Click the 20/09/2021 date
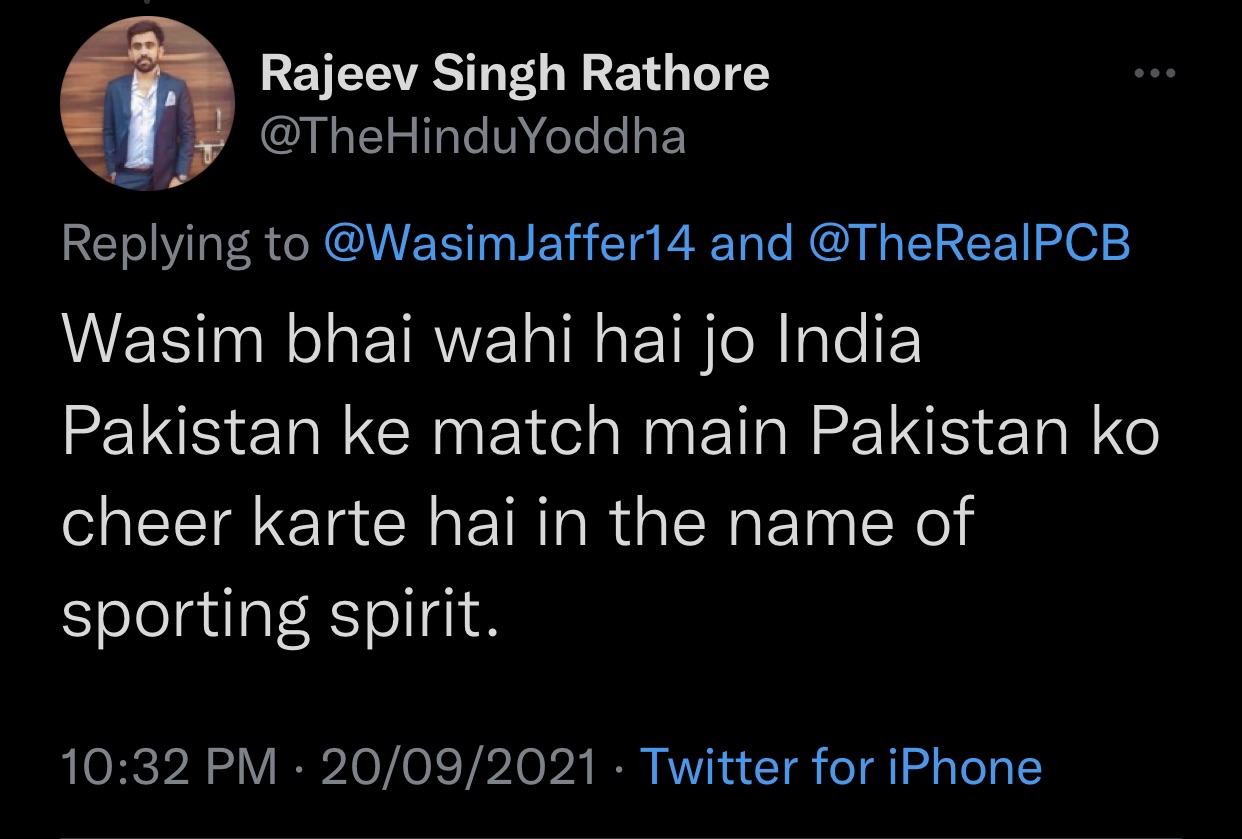 tap(460, 767)
